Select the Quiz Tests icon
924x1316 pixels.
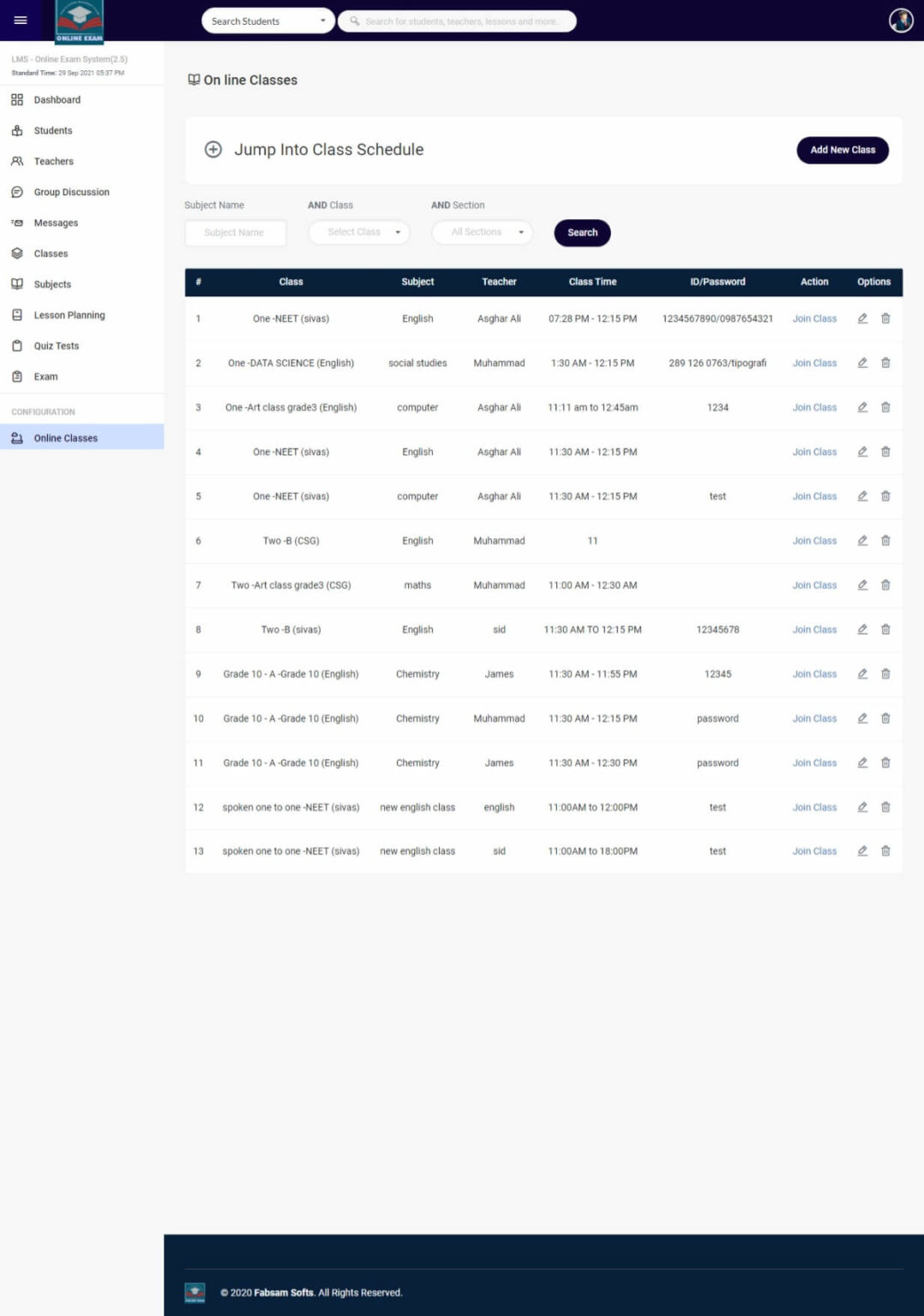click(x=15, y=345)
